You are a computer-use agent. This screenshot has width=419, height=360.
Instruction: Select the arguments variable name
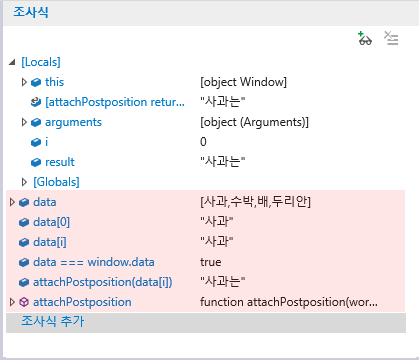click(x=73, y=122)
